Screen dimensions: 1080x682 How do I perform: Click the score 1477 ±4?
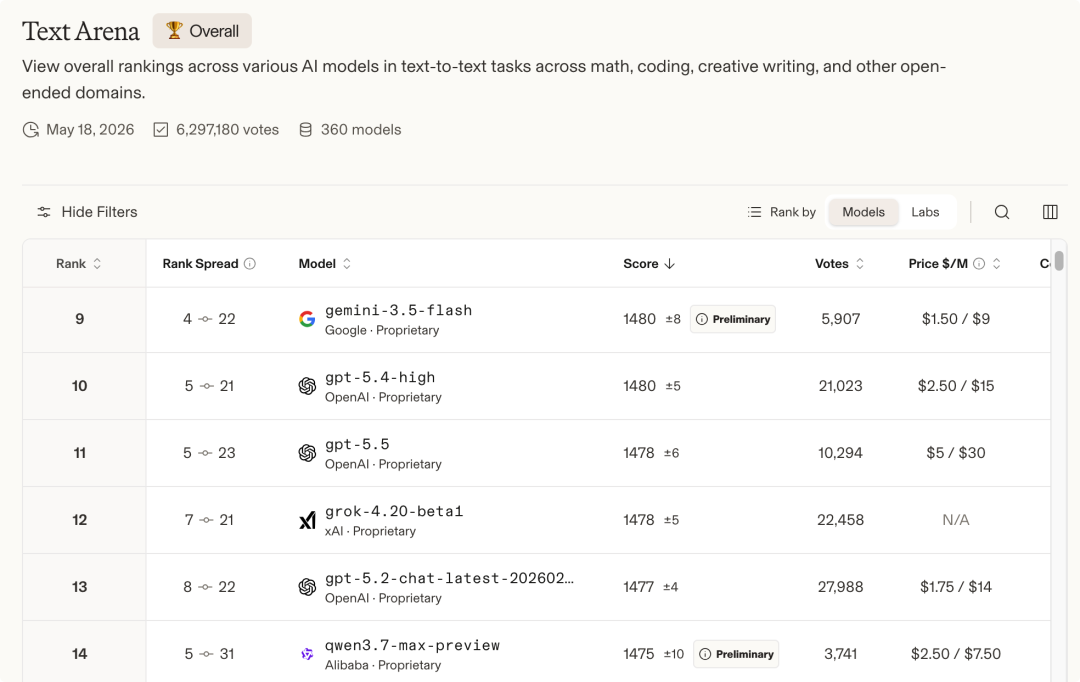pos(651,587)
